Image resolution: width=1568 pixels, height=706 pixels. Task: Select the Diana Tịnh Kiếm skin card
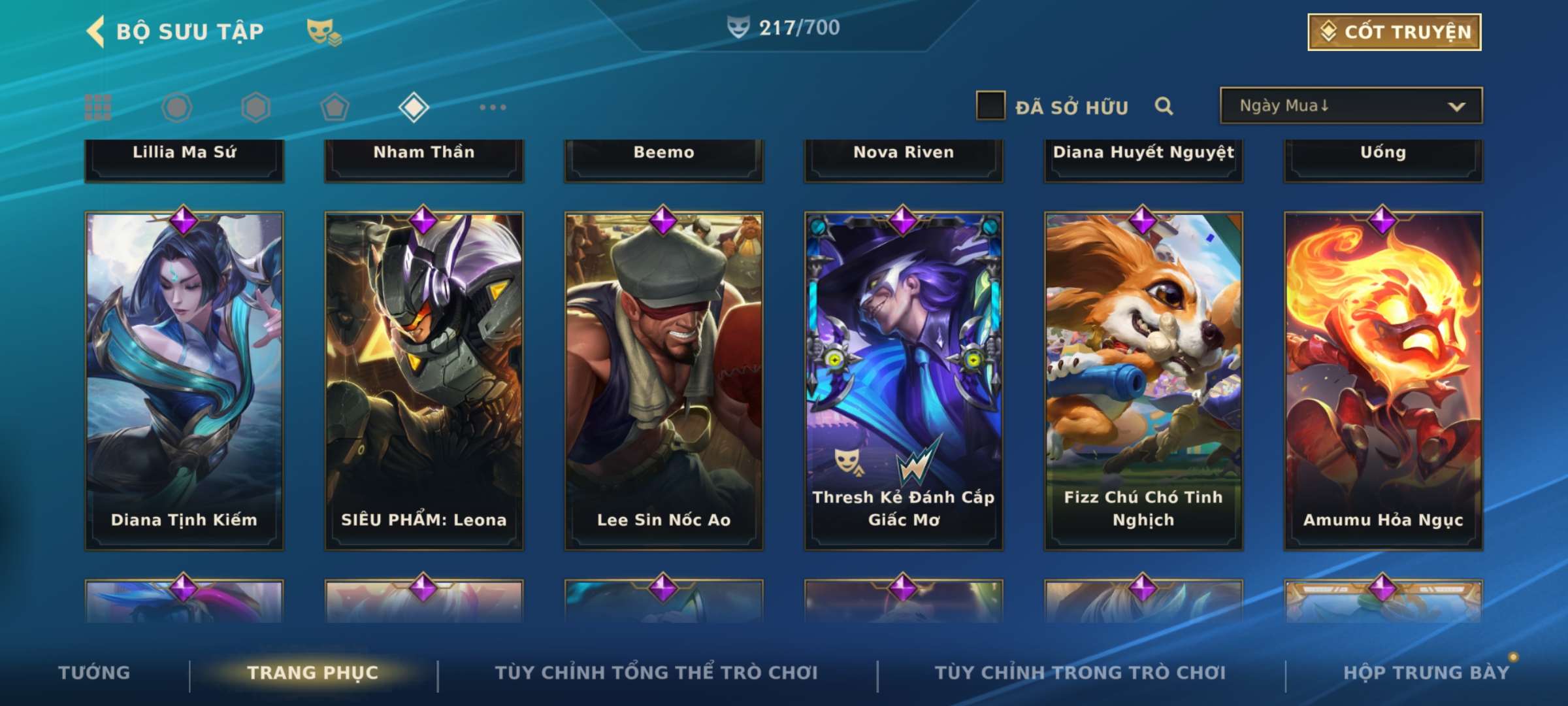(184, 380)
